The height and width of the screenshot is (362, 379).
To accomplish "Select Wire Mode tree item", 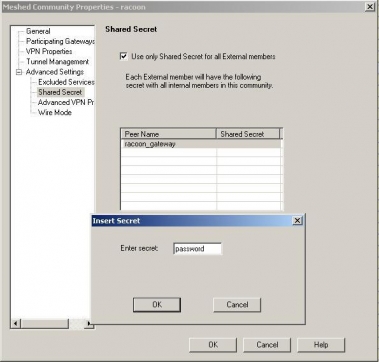I will (x=55, y=112).
